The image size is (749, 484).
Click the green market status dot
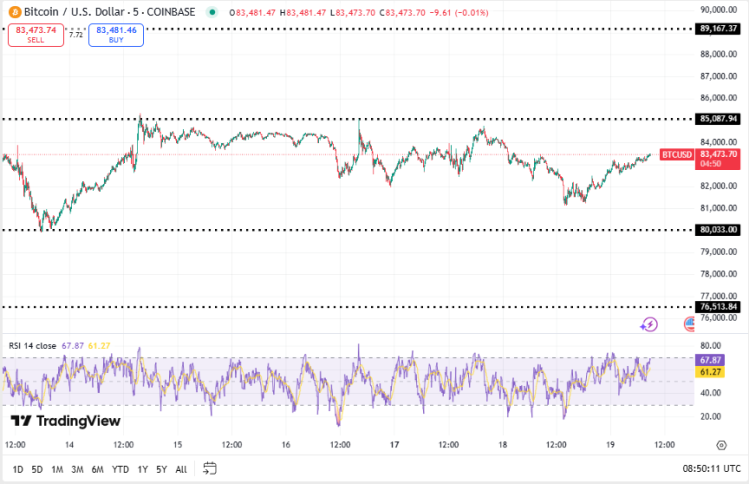tap(212, 12)
